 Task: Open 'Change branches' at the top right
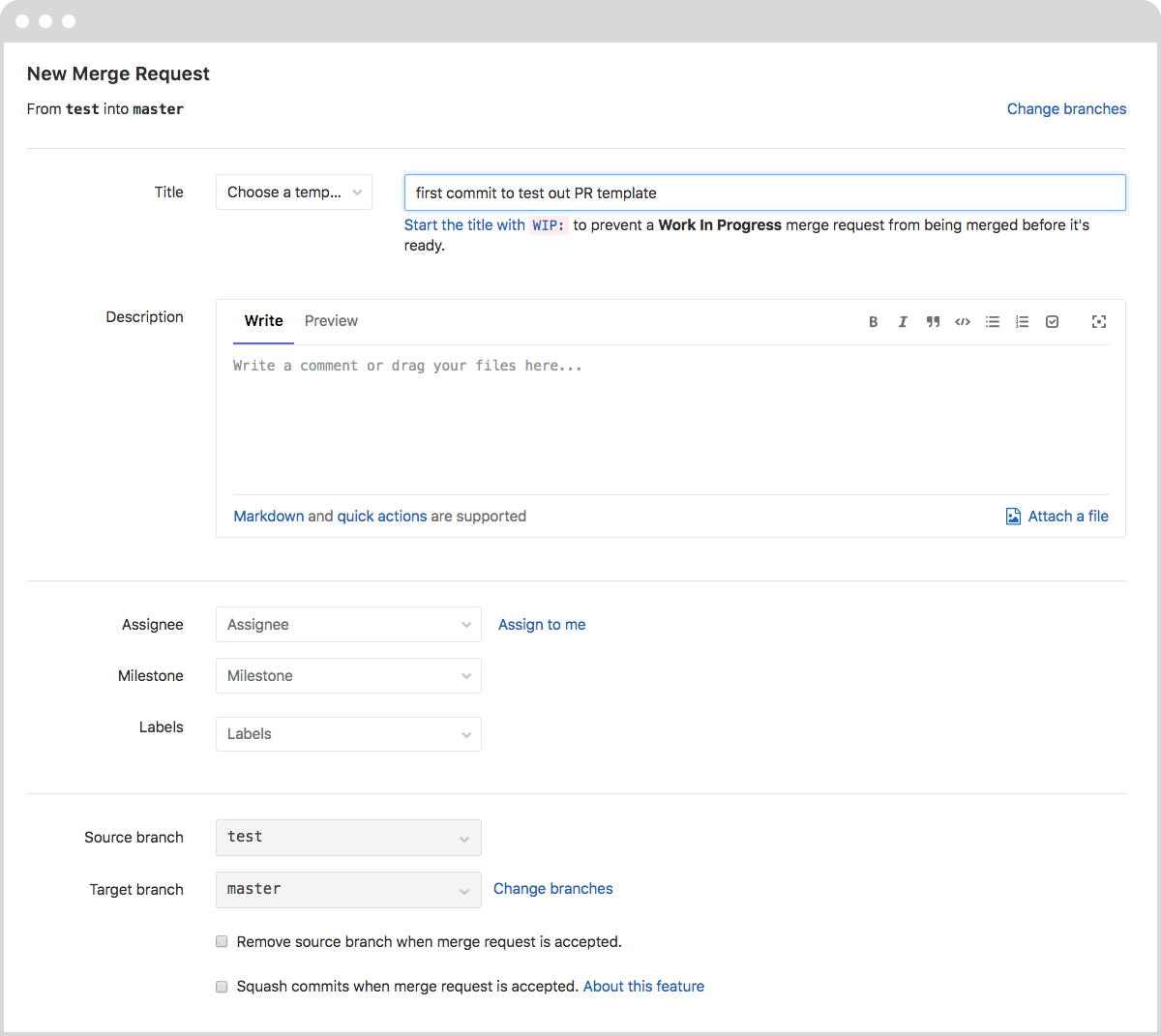1066,108
